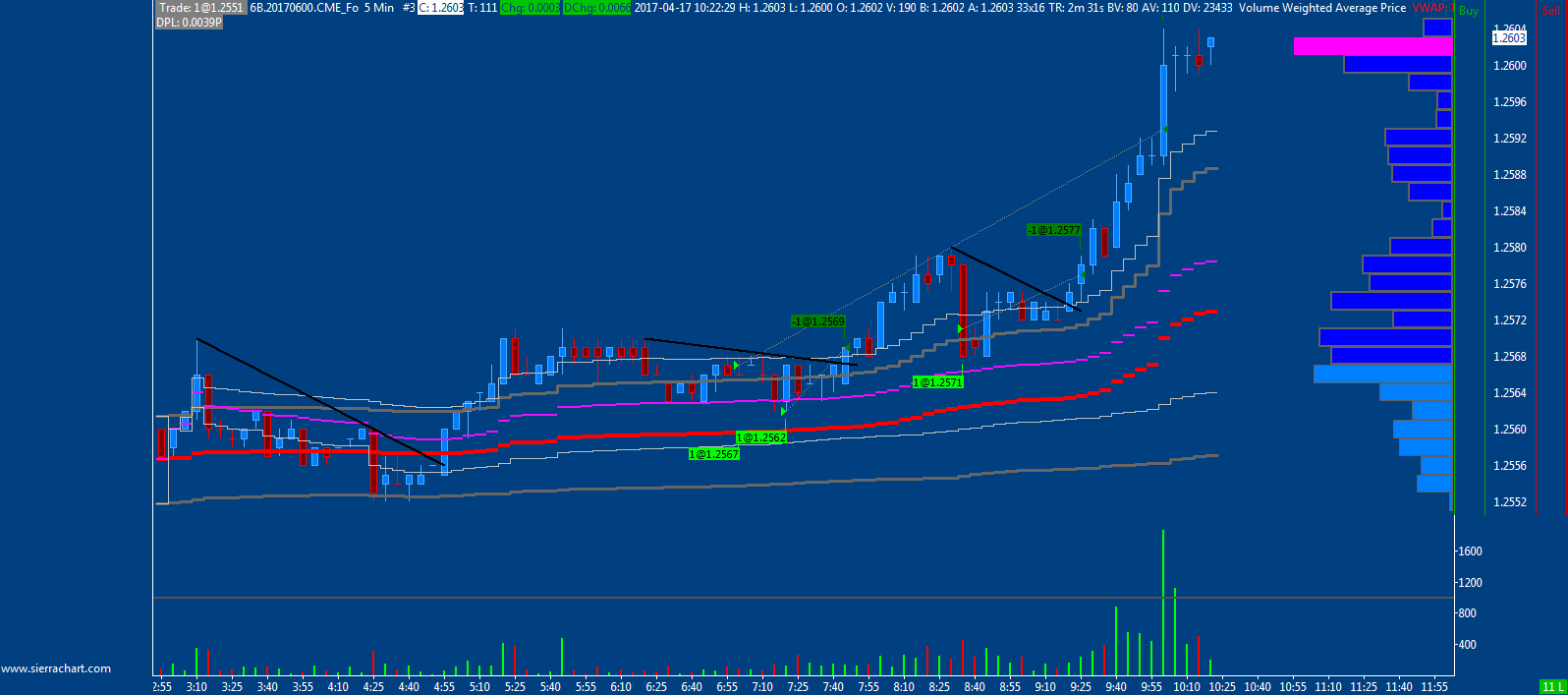Select the -1@1.2569 sell fill marker
This screenshot has height=695, width=1568.
pos(818,321)
